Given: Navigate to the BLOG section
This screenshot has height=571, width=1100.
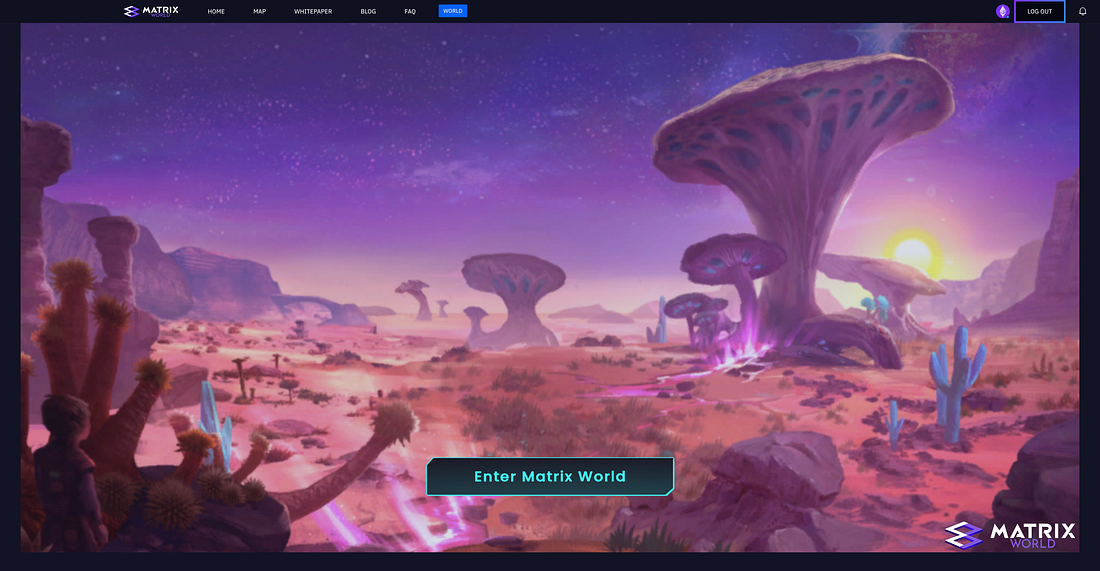Looking at the screenshot, I should [x=368, y=12].
